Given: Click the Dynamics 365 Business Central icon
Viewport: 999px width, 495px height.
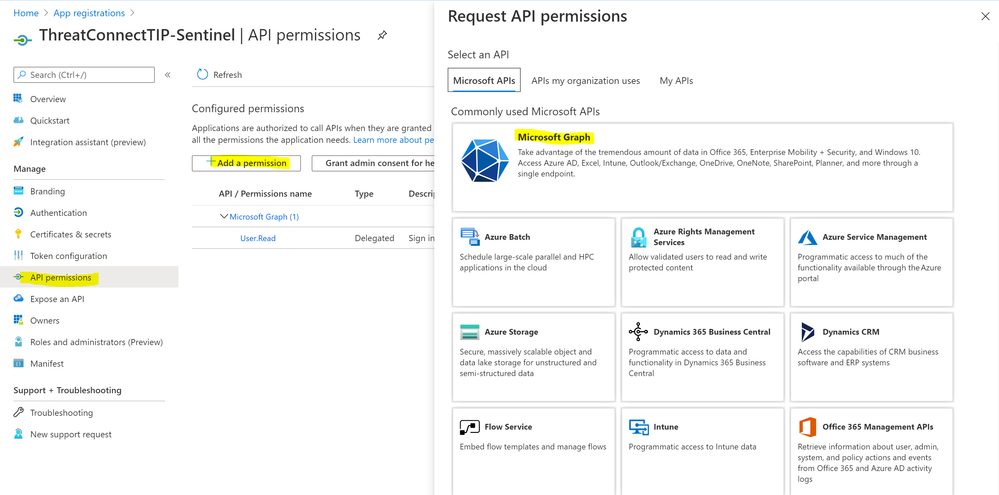Looking at the screenshot, I should (x=638, y=332).
